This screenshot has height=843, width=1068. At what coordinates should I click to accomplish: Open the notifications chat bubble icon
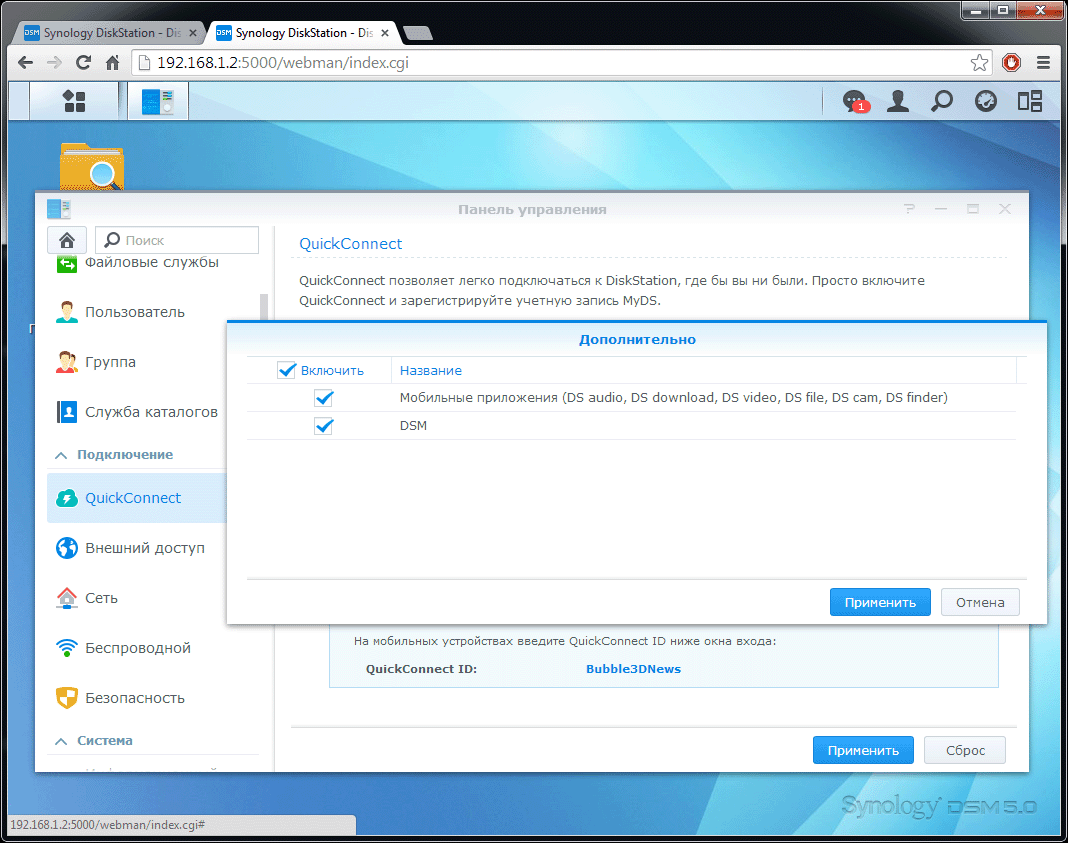coord(854,101)
